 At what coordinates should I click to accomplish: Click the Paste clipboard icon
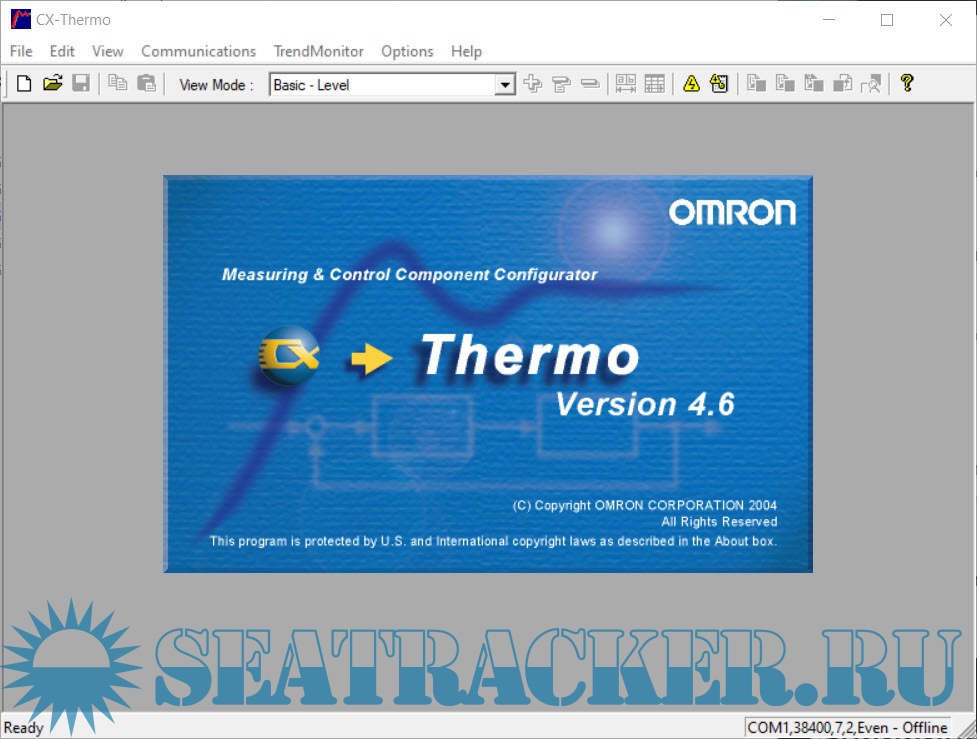(x=146, y=85)
